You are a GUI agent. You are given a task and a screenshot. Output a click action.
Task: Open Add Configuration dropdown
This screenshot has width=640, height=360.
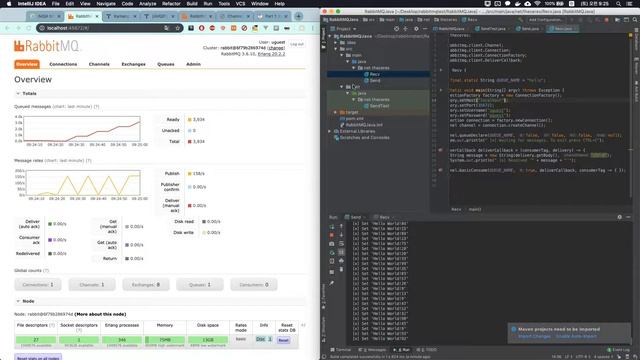point(546,20)
